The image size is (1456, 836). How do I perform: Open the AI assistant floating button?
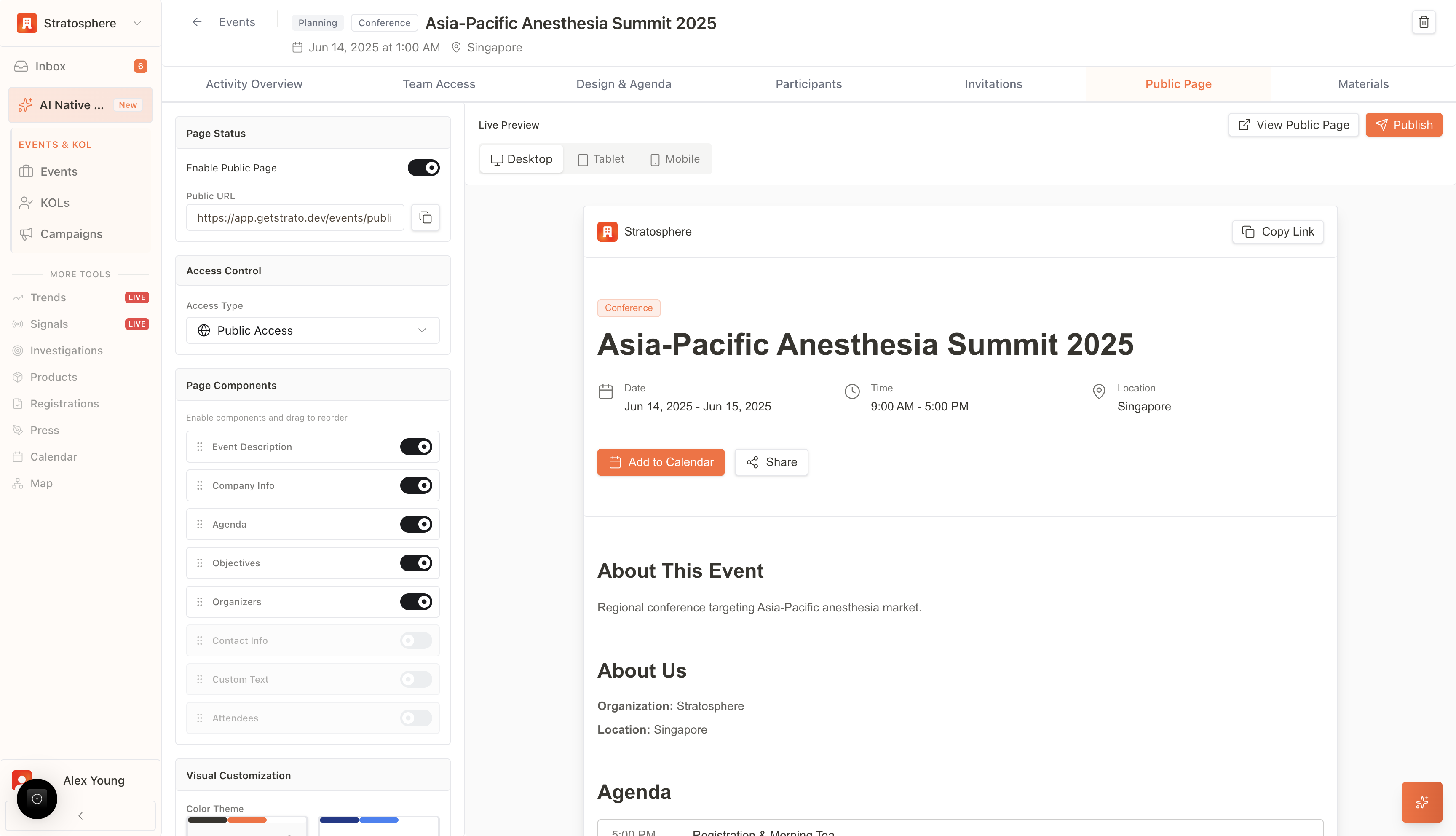1421,801
